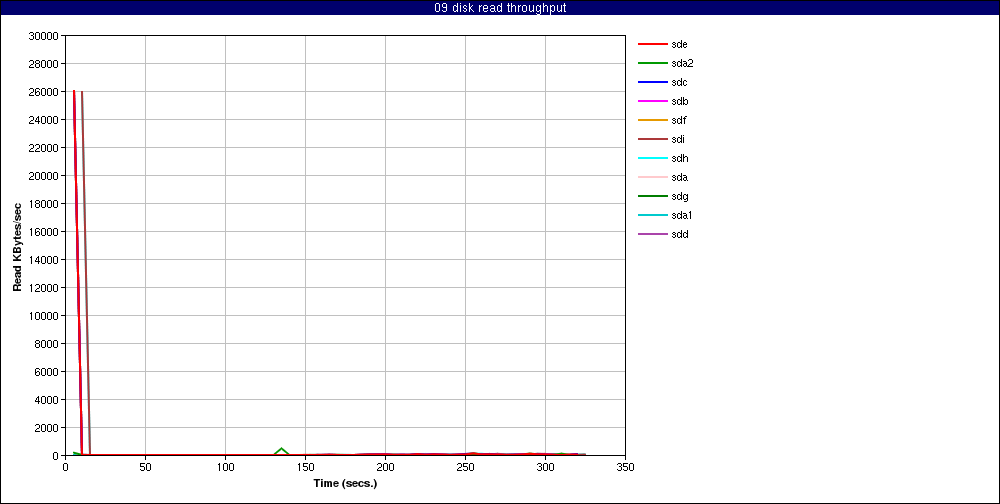Screen dimensions: 1000x504
Task: Click the 100 x-axis tick label
Action: pyautogui.click(x=225, y=467)
